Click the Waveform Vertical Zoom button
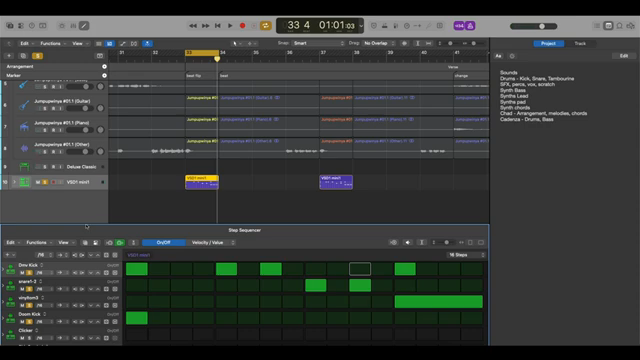 (x=404, y=43)
